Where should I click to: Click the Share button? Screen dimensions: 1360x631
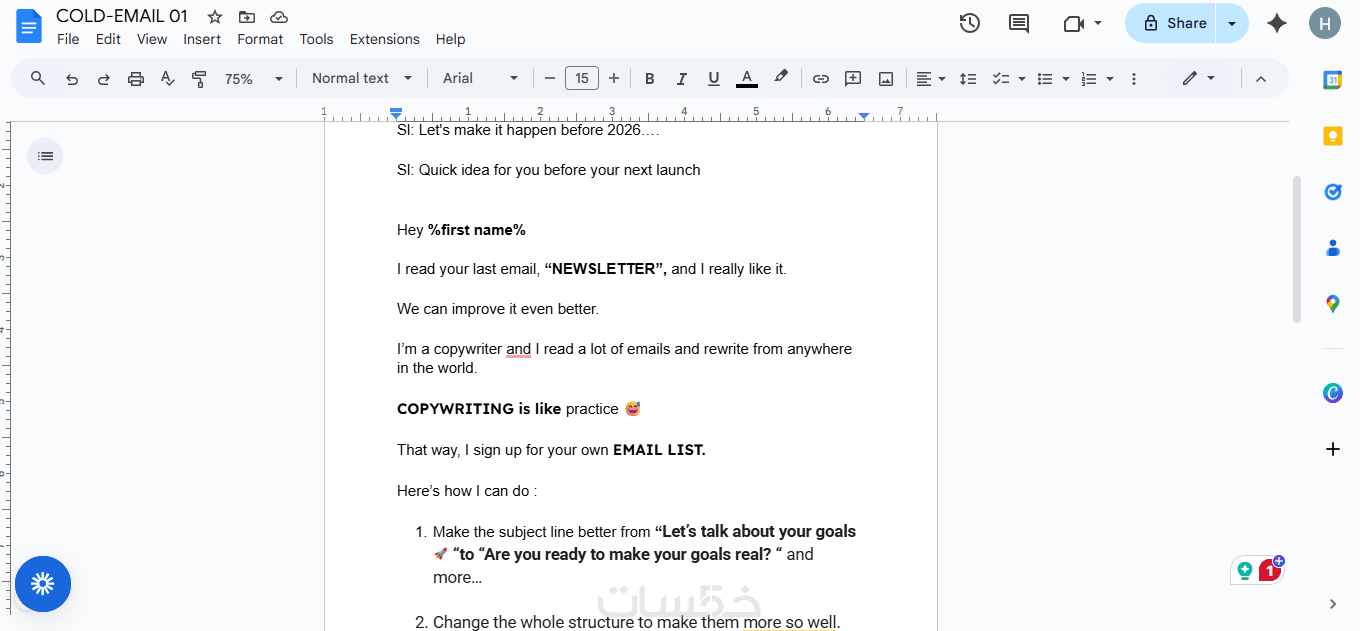[1172, 23]
